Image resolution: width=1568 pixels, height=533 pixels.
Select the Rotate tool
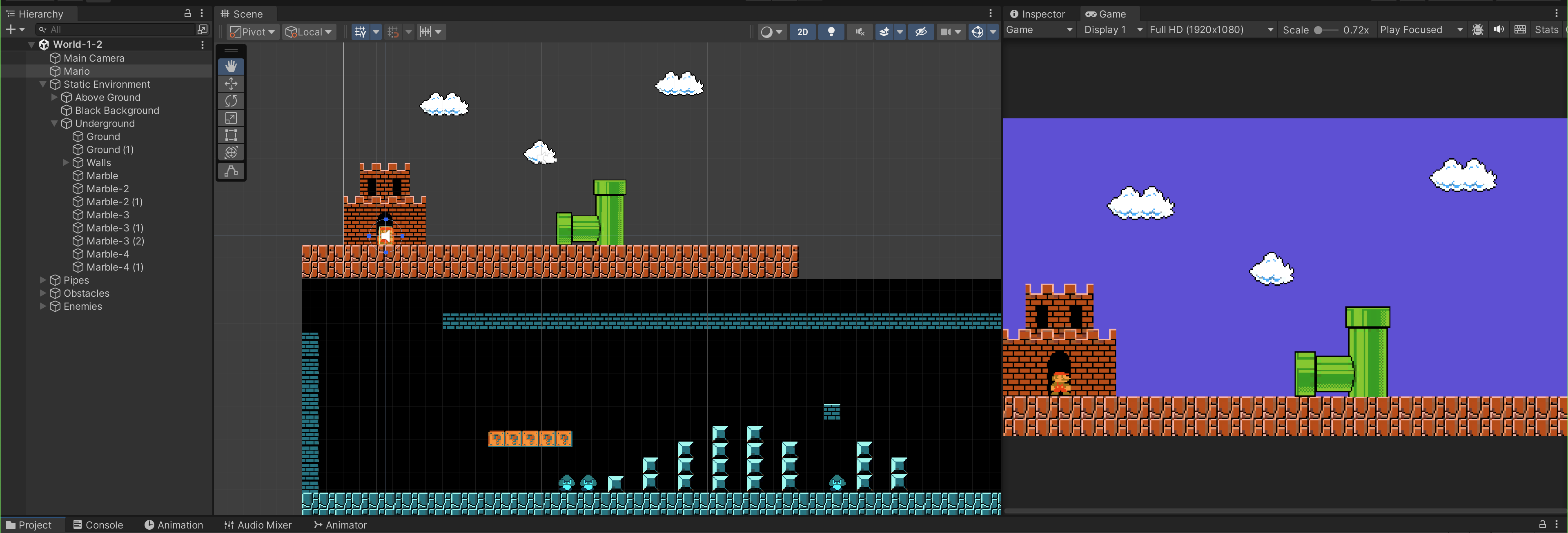[231, 100]
